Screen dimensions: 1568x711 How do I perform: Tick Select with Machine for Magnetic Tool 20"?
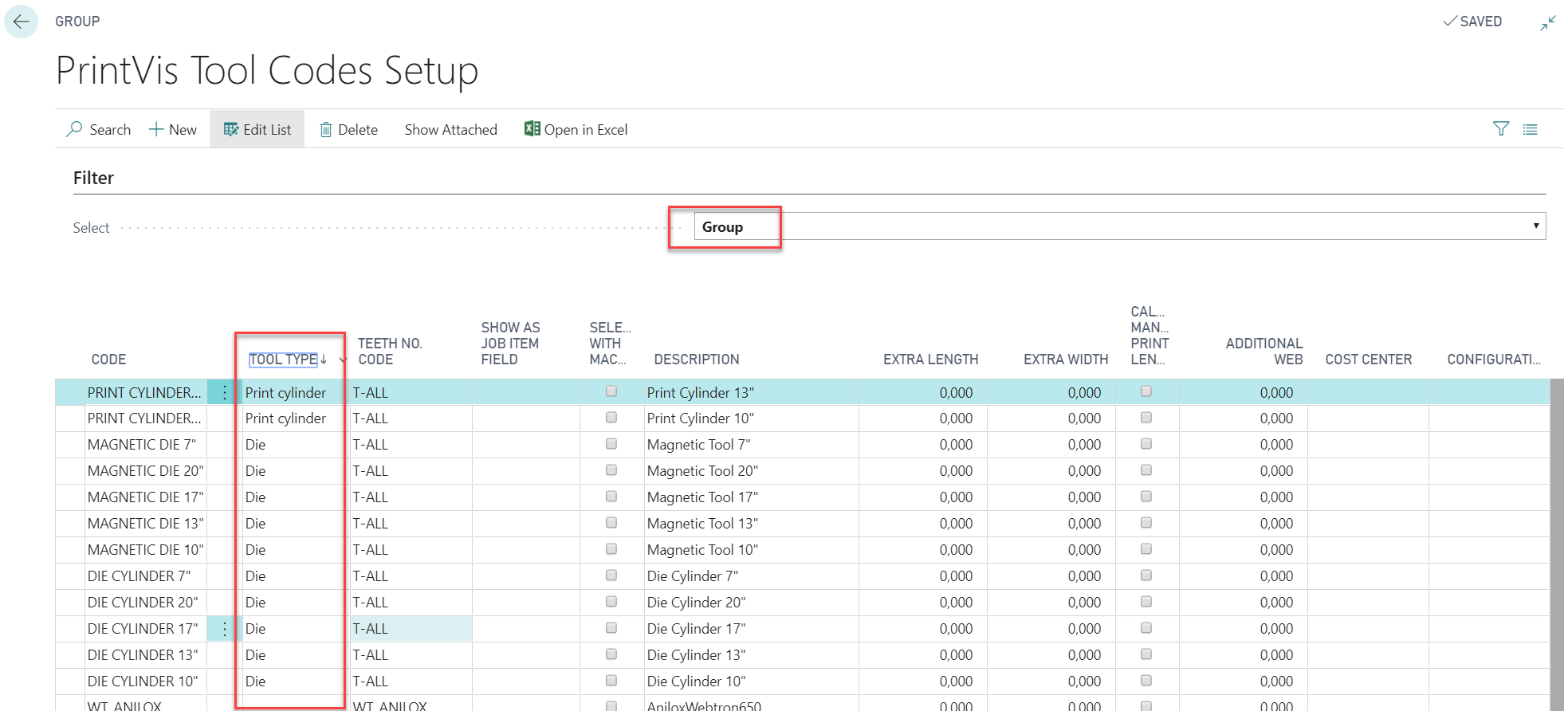(611, 470)
